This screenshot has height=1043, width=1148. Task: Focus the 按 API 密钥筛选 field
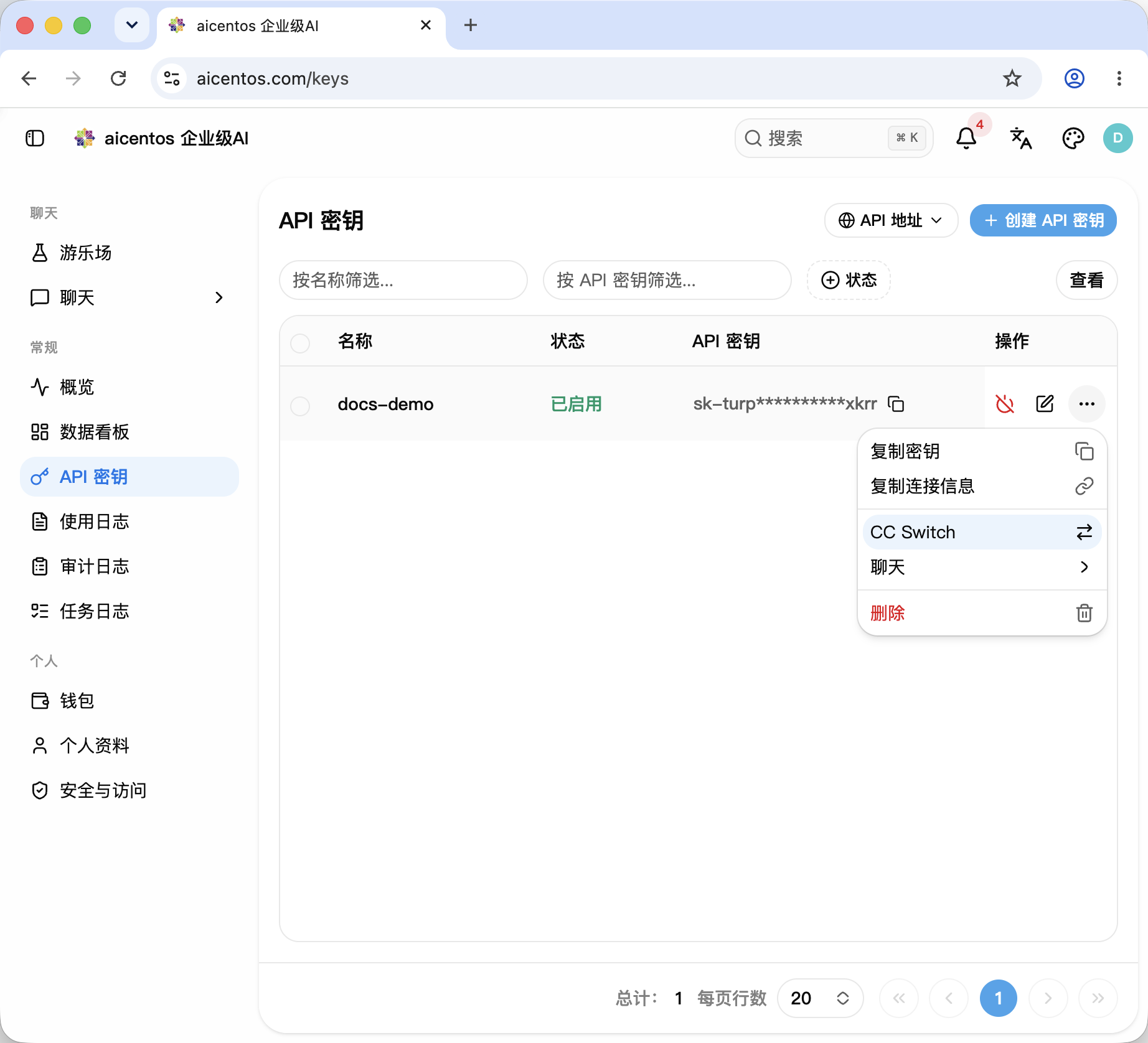(667, 280)
